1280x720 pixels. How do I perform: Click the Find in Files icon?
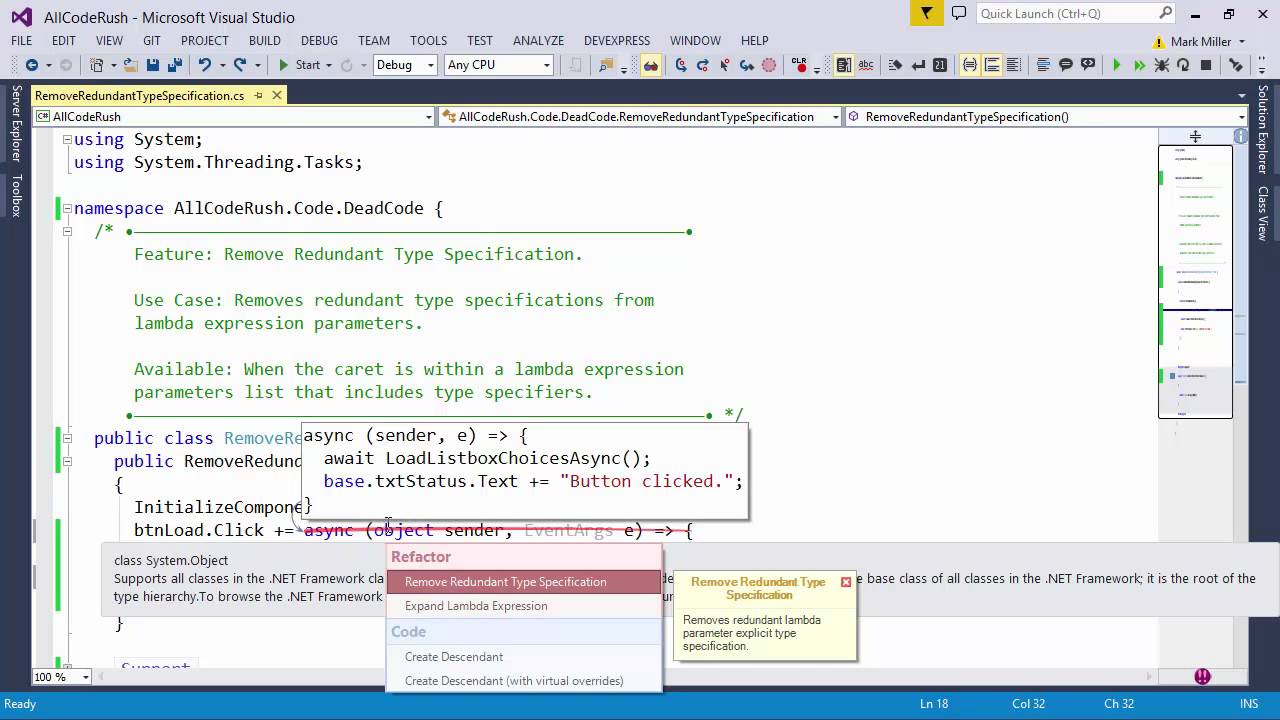click(x=605, y=65)
